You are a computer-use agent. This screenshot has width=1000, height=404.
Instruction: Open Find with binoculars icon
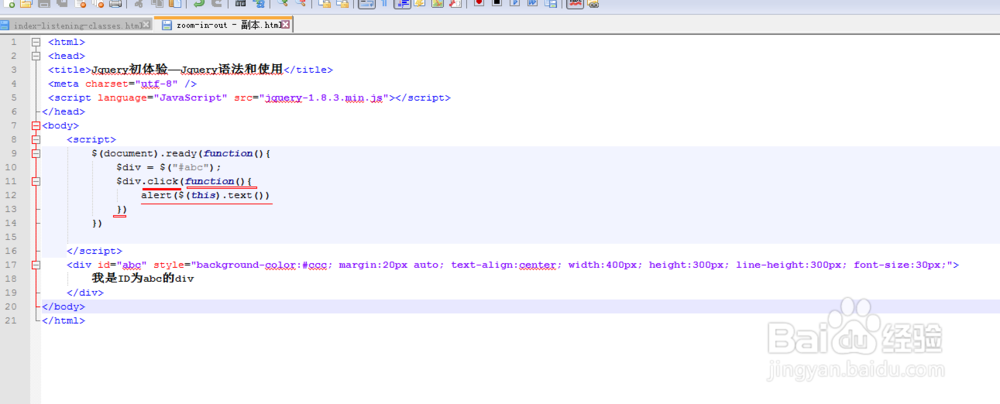coord(240,3)
